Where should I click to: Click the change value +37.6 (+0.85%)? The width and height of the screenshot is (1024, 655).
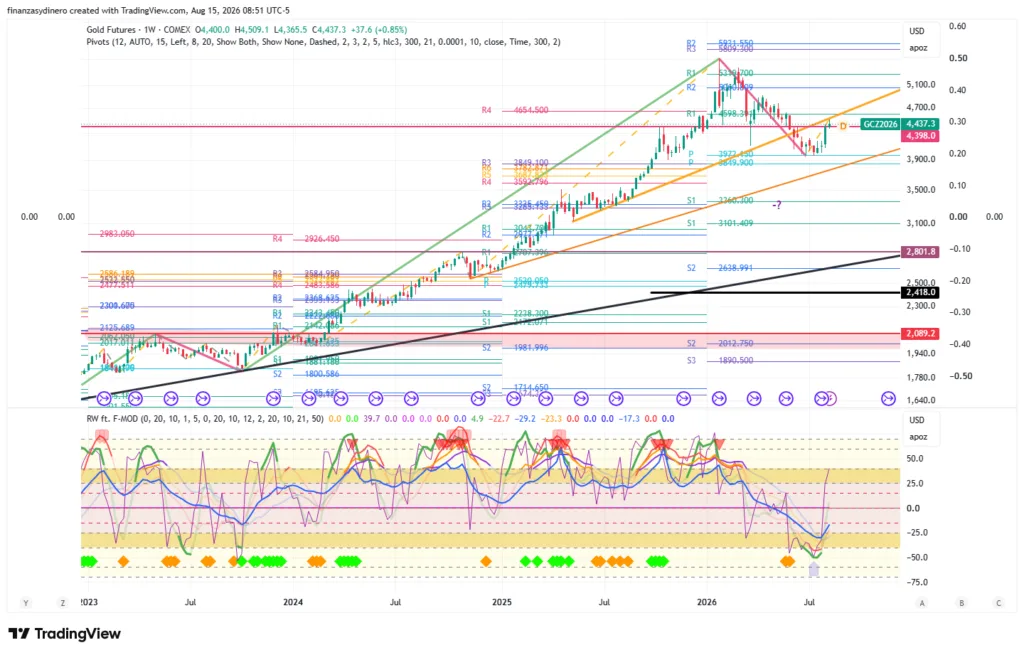coord(379,30)
